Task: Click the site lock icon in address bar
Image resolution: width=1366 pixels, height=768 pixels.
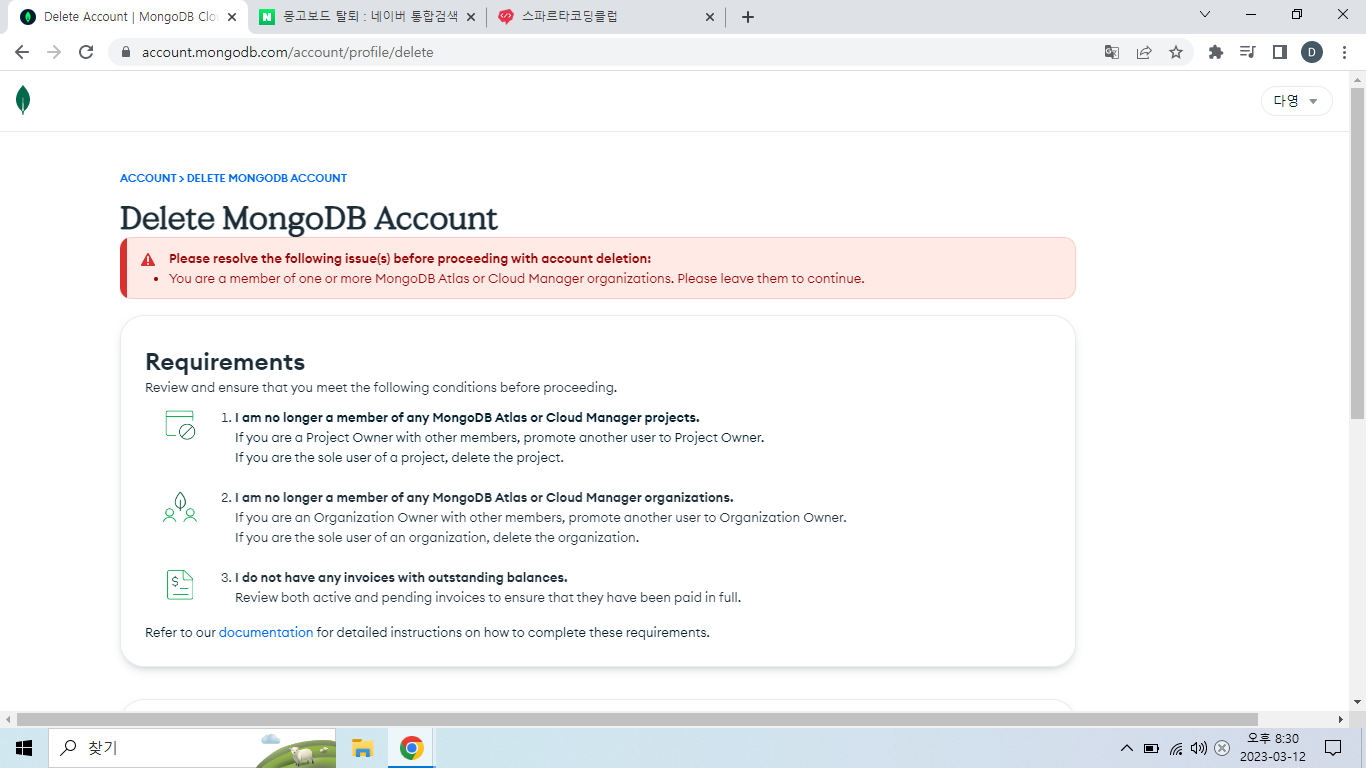Action: (126, 52)
